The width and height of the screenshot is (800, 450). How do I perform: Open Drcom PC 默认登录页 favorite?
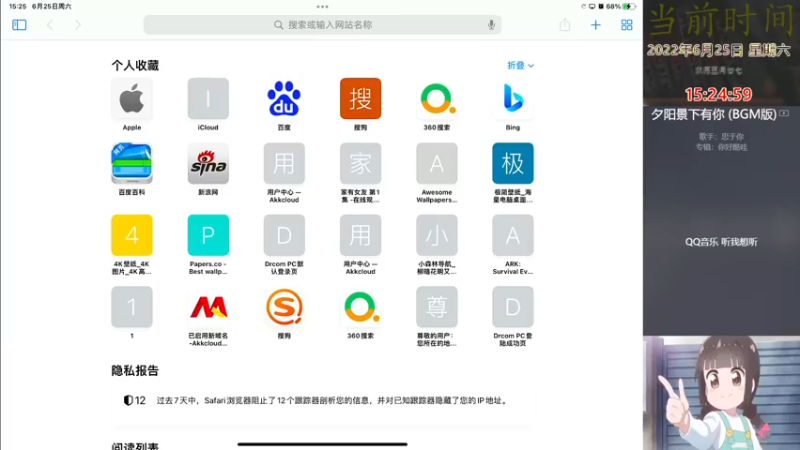(284, 244)
